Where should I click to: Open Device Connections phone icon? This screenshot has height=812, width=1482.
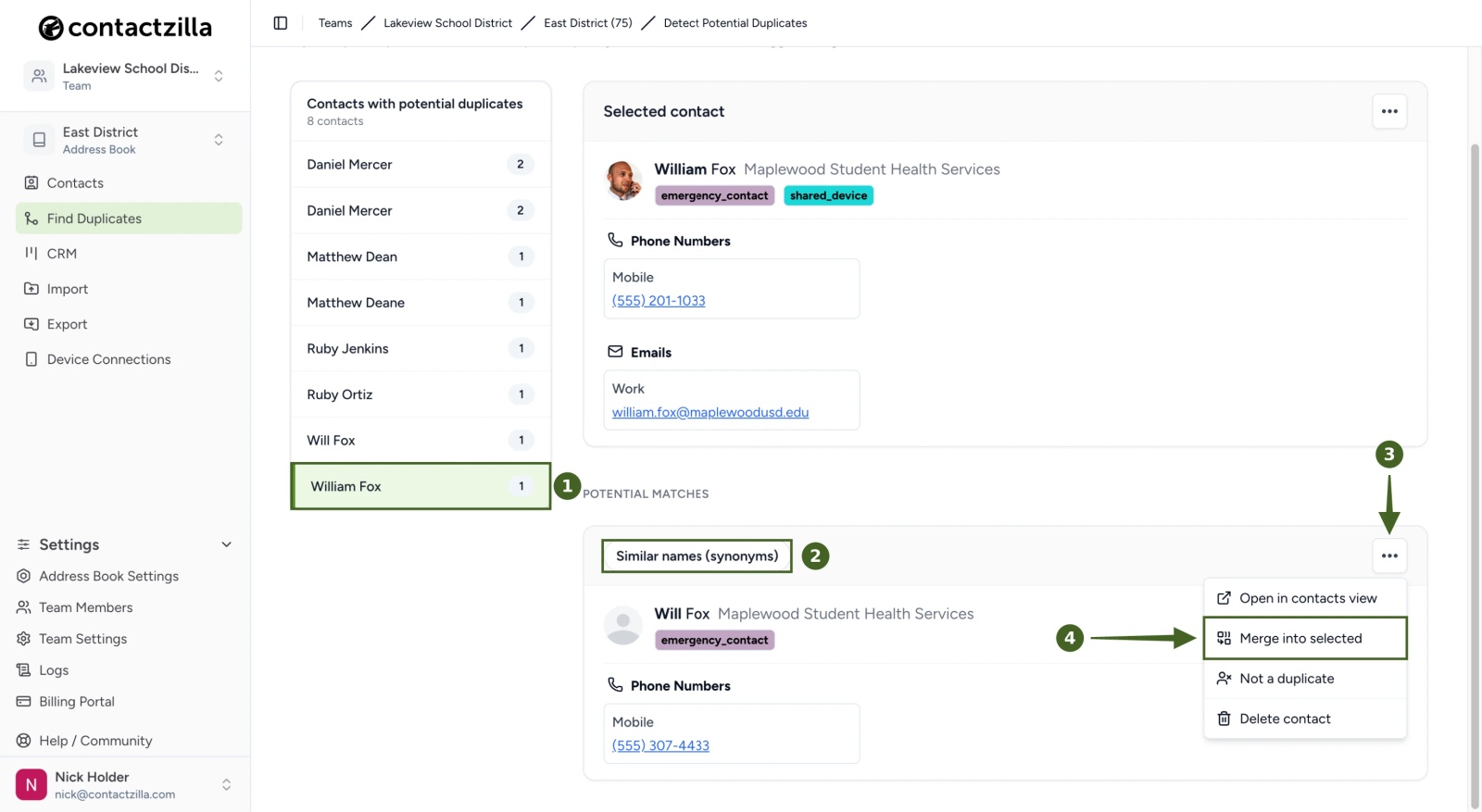pos(31,359)
